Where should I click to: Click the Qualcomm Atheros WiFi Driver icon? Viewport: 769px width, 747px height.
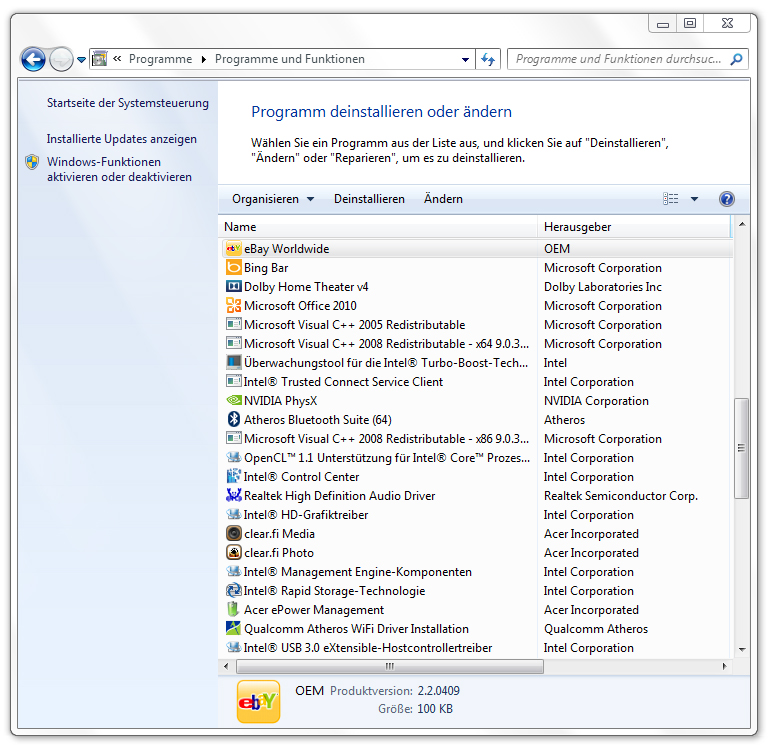coord(233,628)
